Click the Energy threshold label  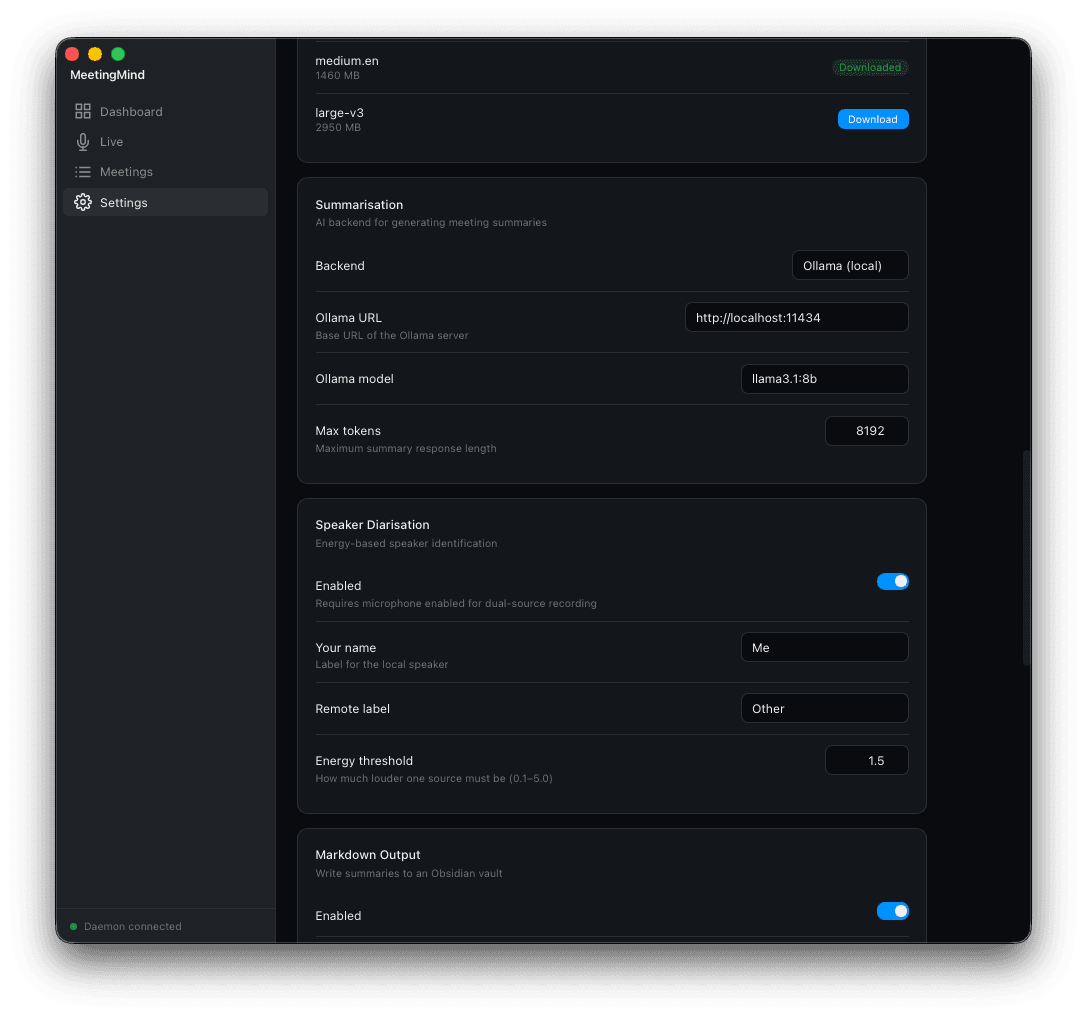tap(364, 760)
